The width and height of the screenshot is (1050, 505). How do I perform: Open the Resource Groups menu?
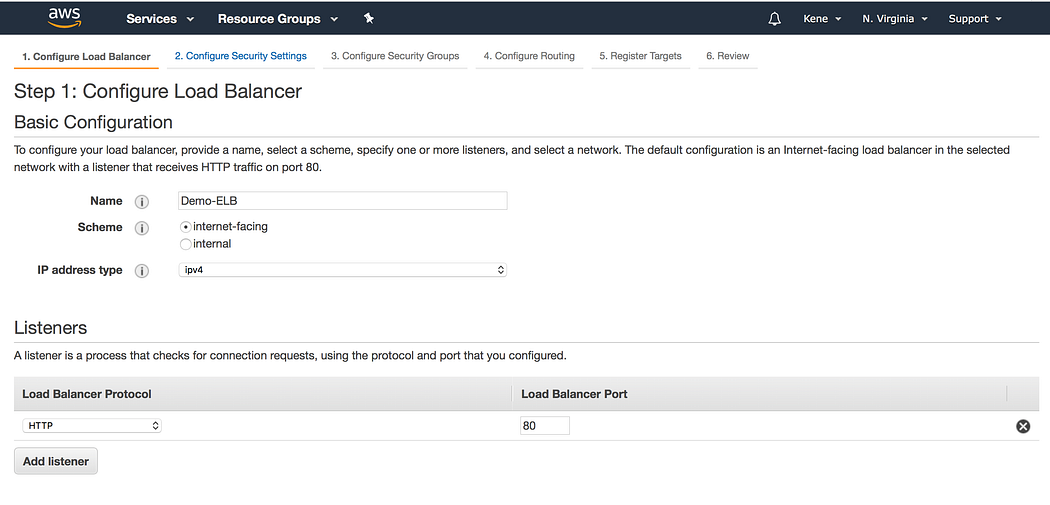point(277,19)
